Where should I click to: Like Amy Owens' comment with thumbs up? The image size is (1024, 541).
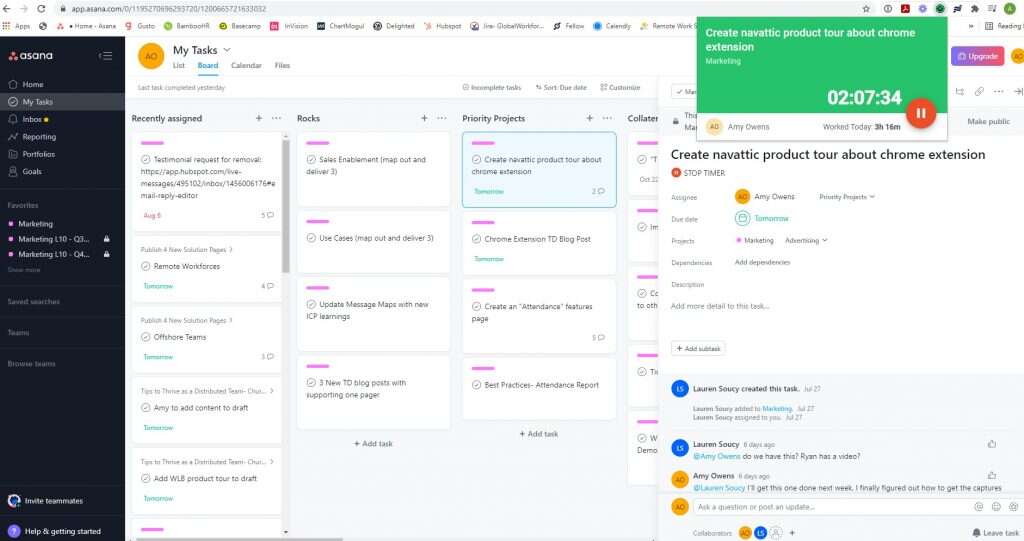pos(991,476)
